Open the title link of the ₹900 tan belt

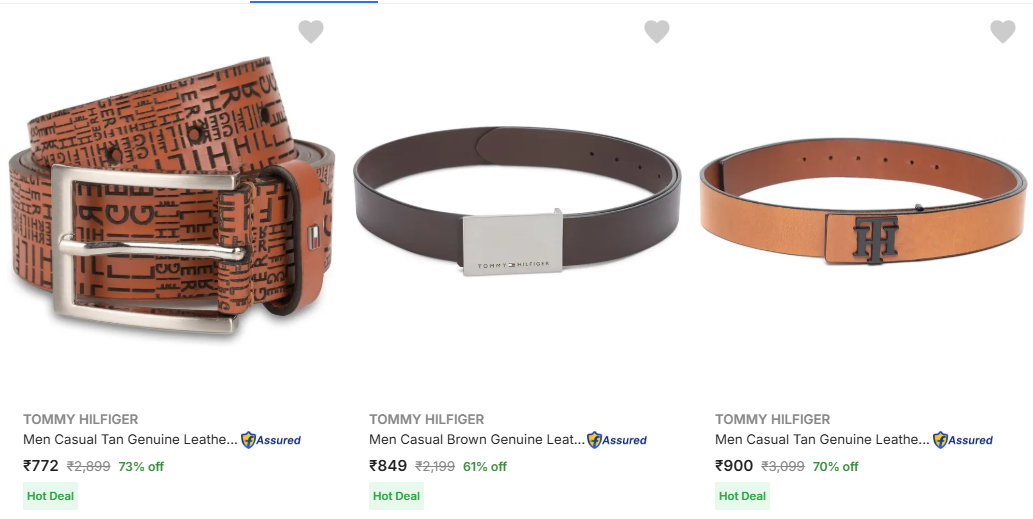[822, 440]
